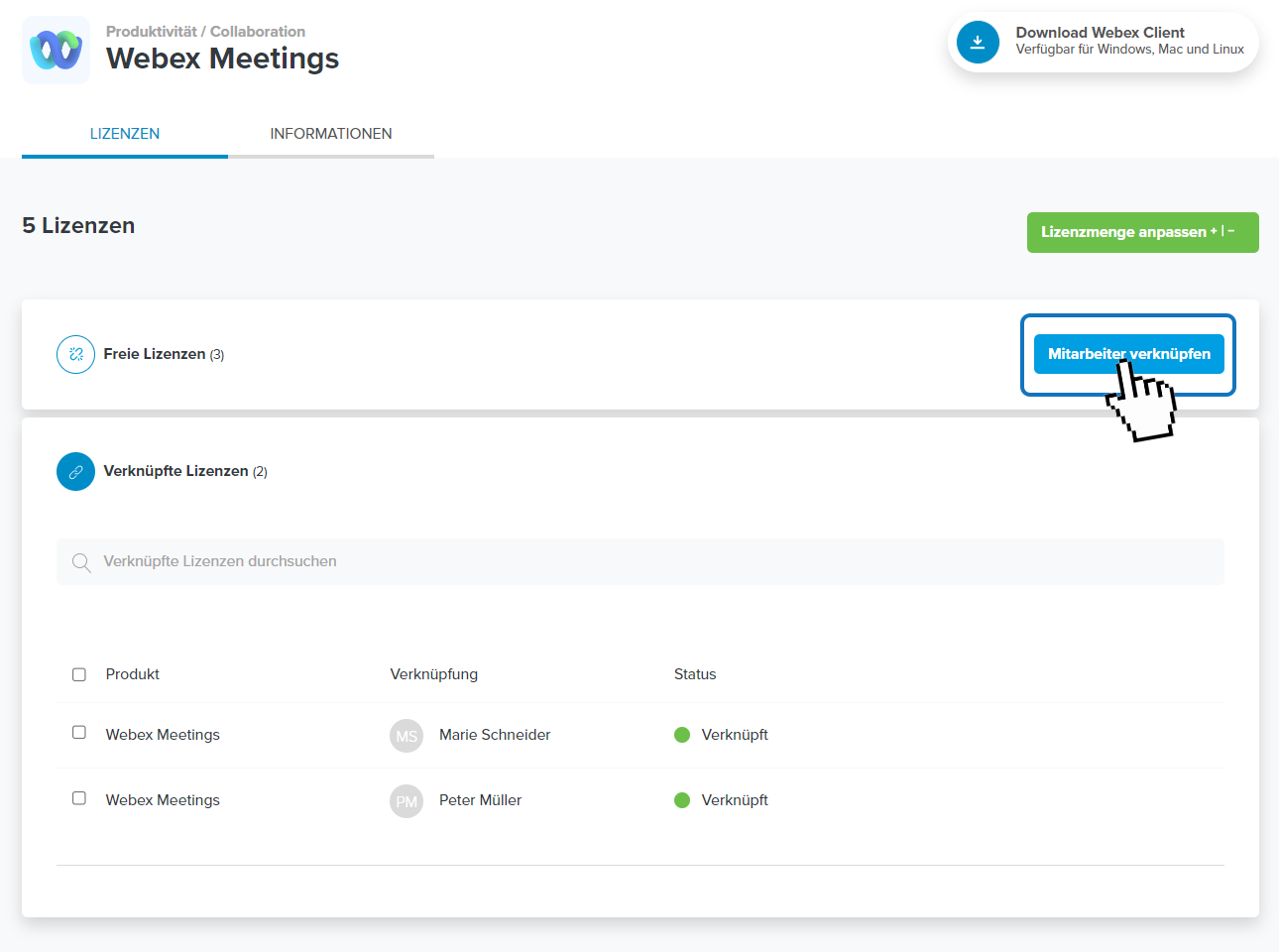Click the Webex Meetings page title

pyautogui.click(x=223, y=59)
